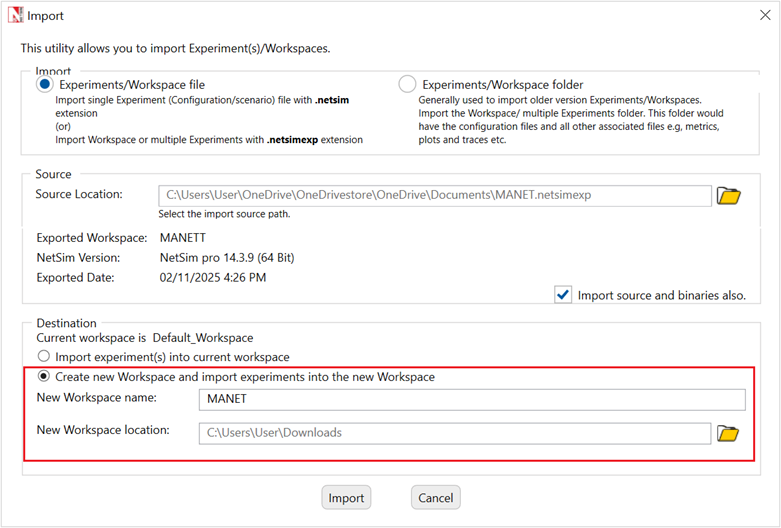Screen dimensions: 781x528
Task: Click the 'Exported Workspace:' label
Action: (x=92, y=238)
